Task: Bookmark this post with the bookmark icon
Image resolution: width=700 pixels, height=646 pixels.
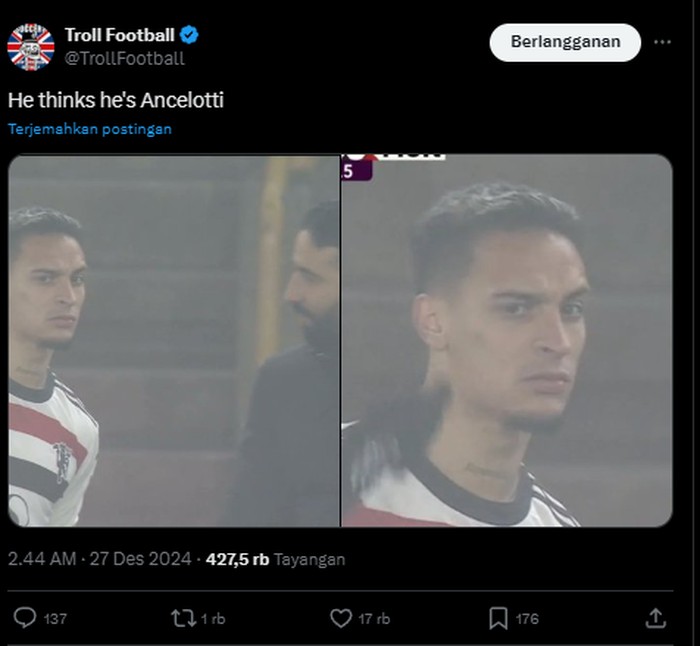Action: (x=498, y=618)
